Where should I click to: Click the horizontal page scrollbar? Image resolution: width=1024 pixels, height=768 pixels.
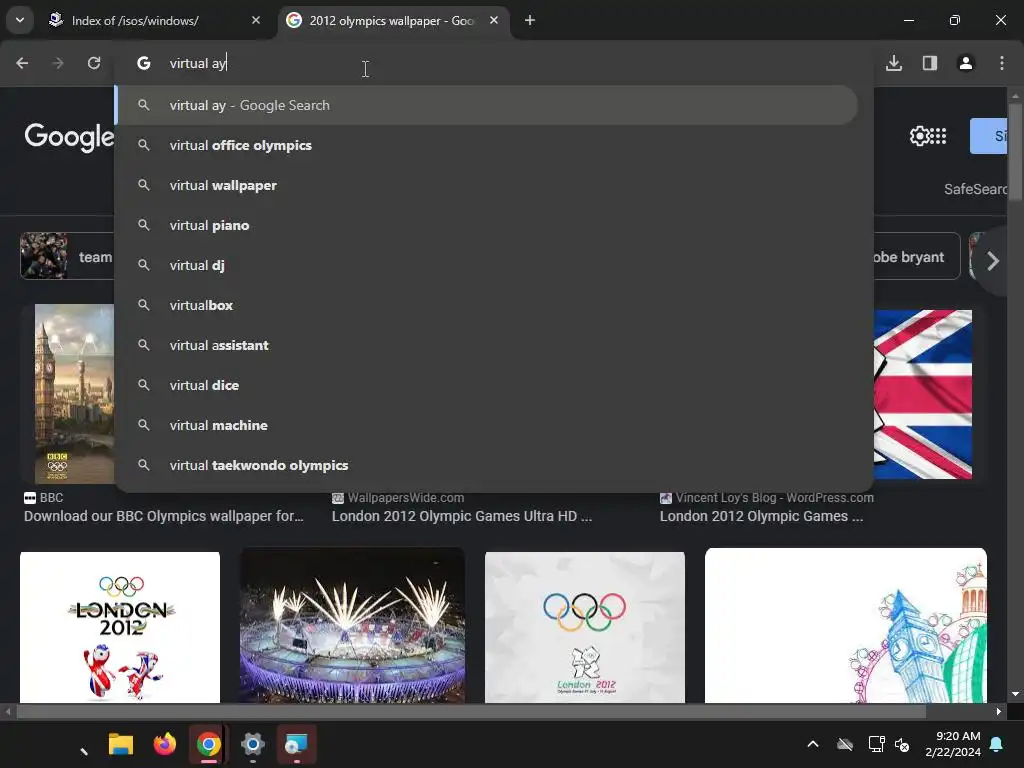[471, 712]
